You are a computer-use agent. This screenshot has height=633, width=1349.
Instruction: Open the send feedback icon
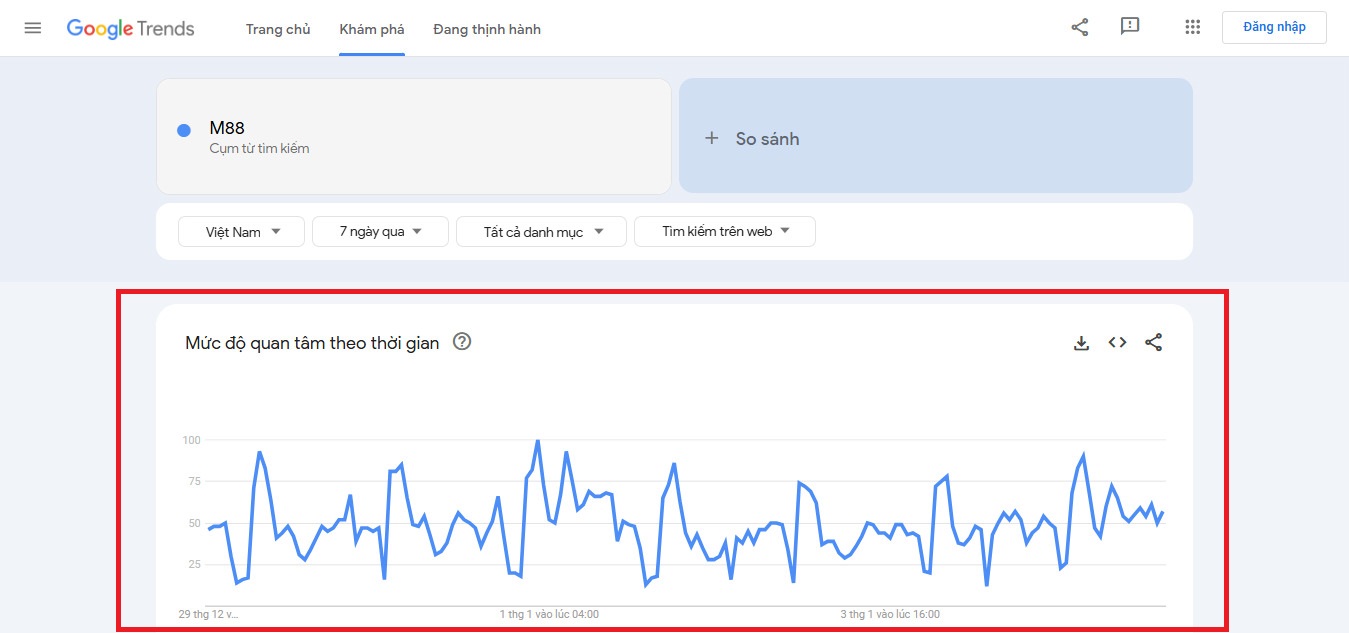(x=1130, y=27)
